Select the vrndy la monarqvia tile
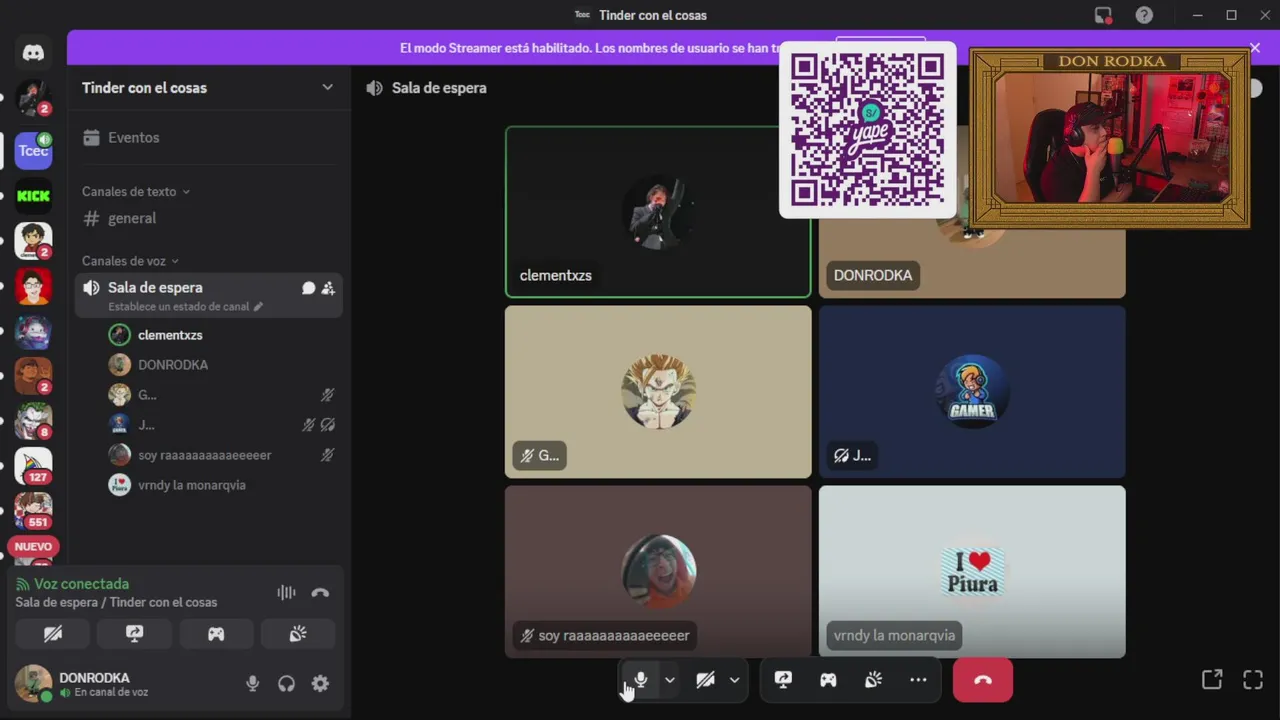 (972, 572)
